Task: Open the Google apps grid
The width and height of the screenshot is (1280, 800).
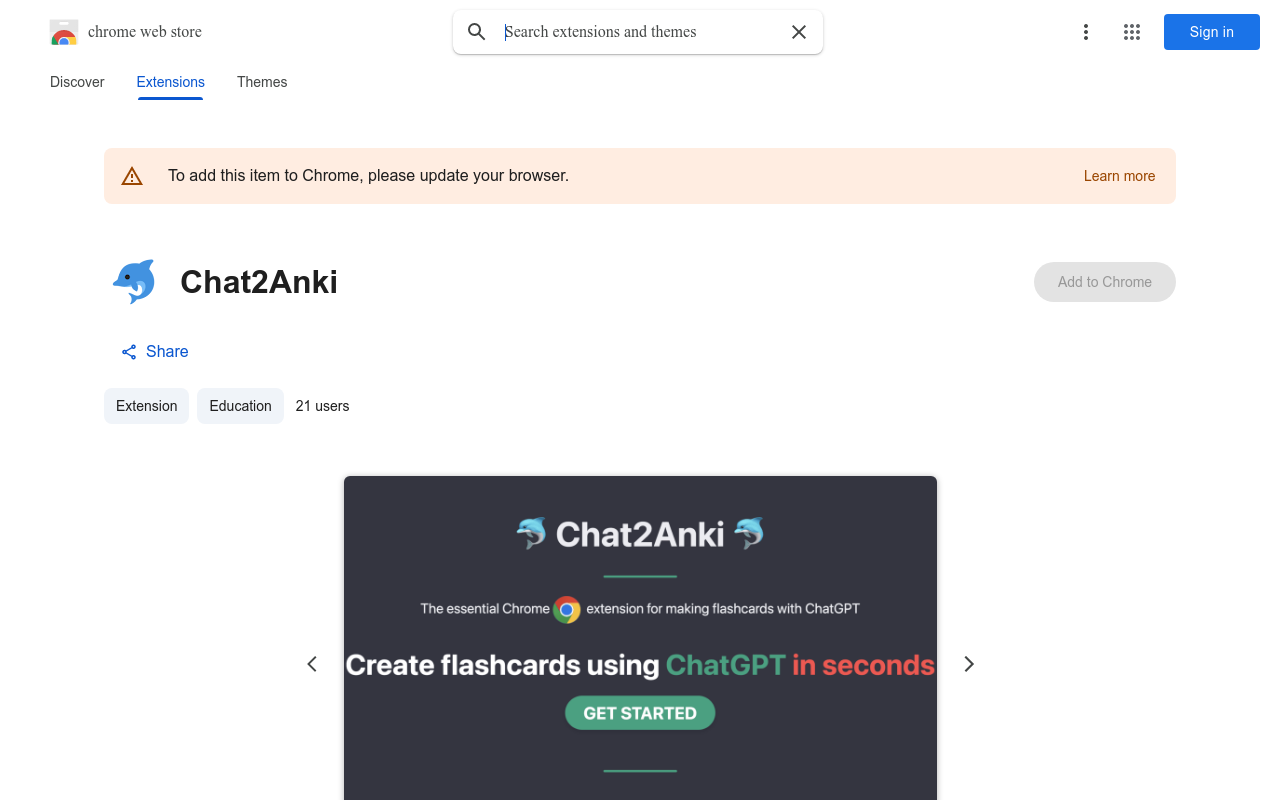Action: [x=1132, y=32]
